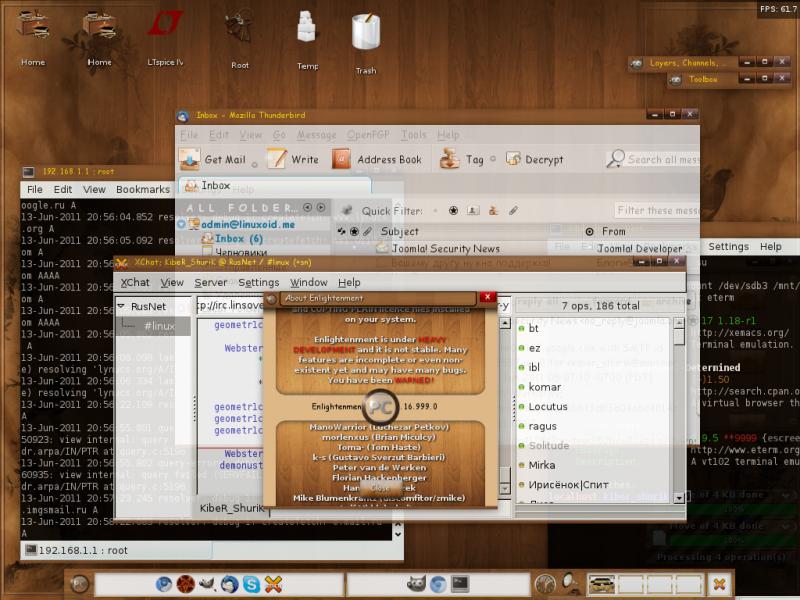Image resolution: width=800 pixels, height=600 pixels.
Task: Launch Skype from the taskbar launcher
Action: coord(251,584)
